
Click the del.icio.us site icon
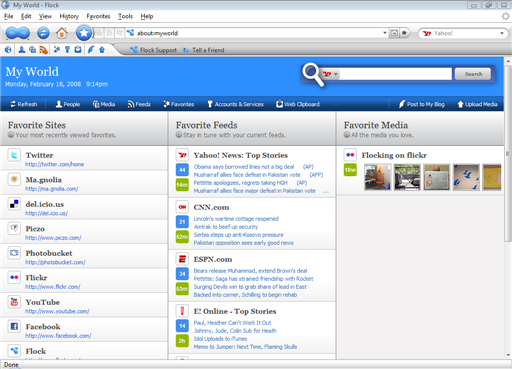(14, 204)
